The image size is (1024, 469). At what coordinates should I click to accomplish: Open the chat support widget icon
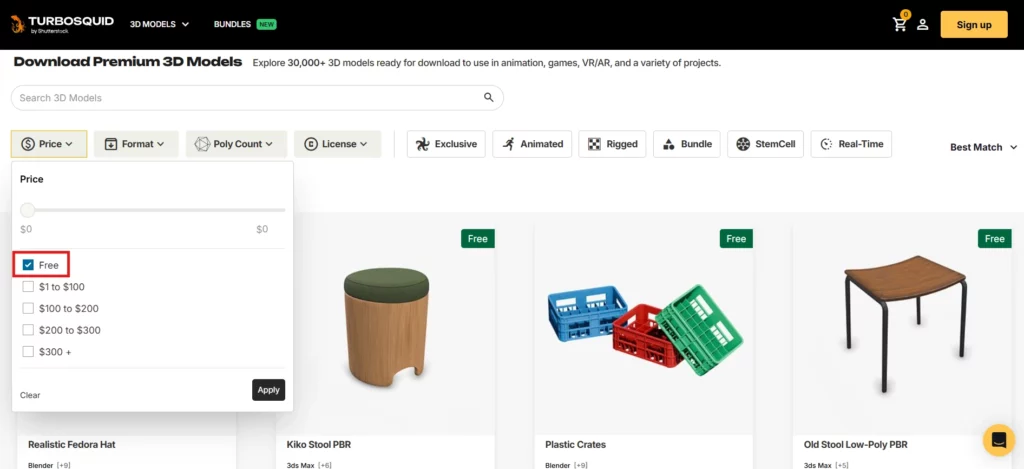coord(998,439)
